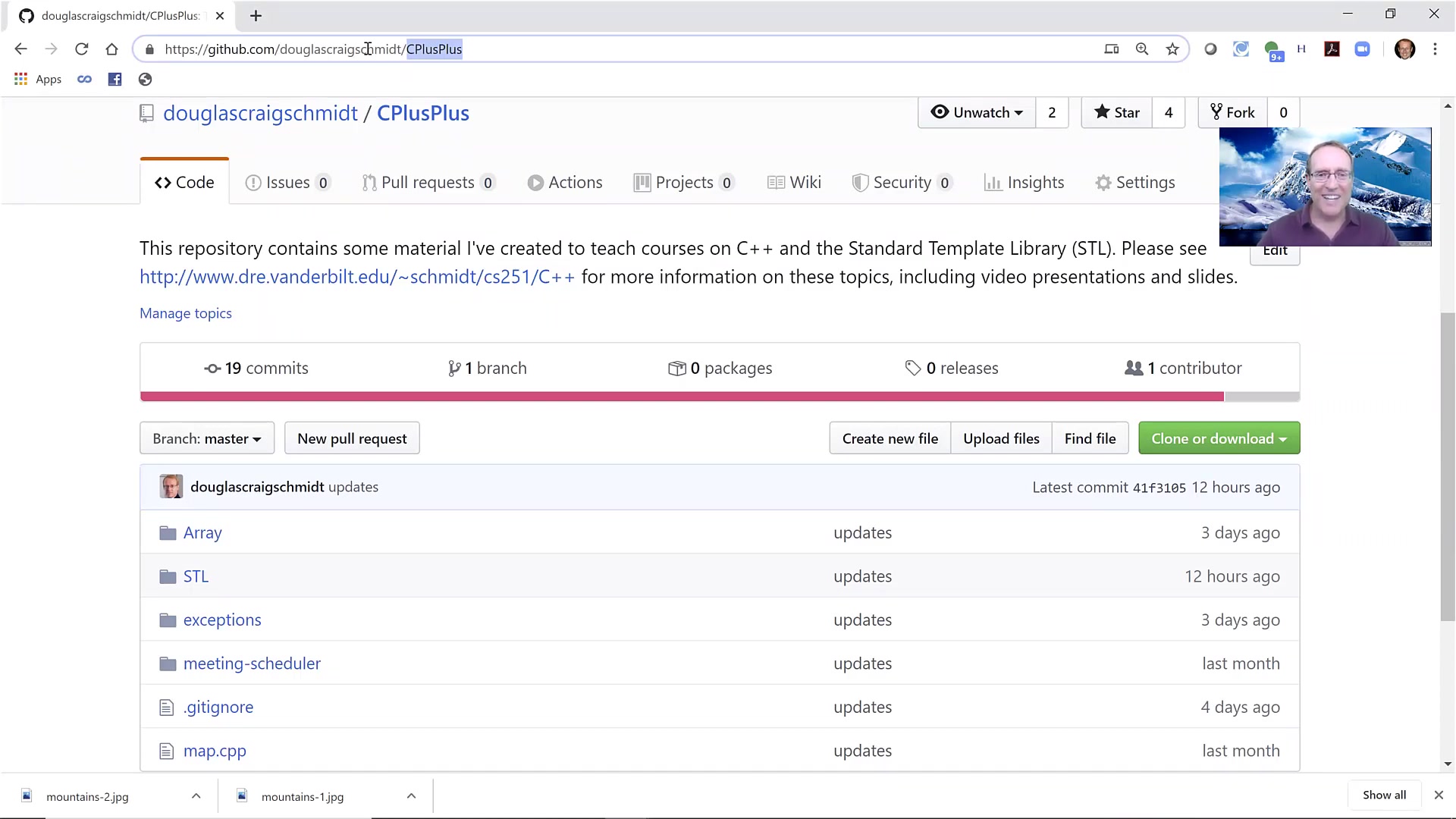Open the Zoom extension icon
Viewport: 1456px width, 819px height.
tap(1363, 49)
